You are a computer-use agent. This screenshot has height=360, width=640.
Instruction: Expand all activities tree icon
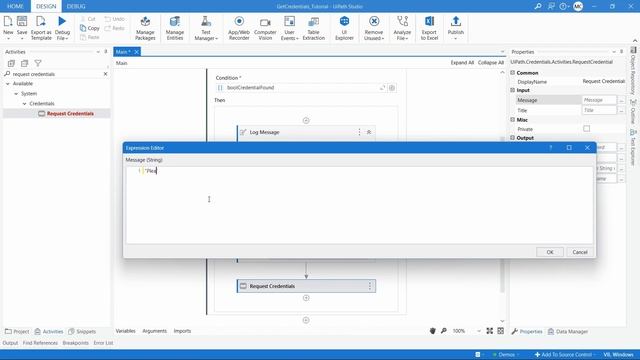pyautogui.click(x=11, y=63)
